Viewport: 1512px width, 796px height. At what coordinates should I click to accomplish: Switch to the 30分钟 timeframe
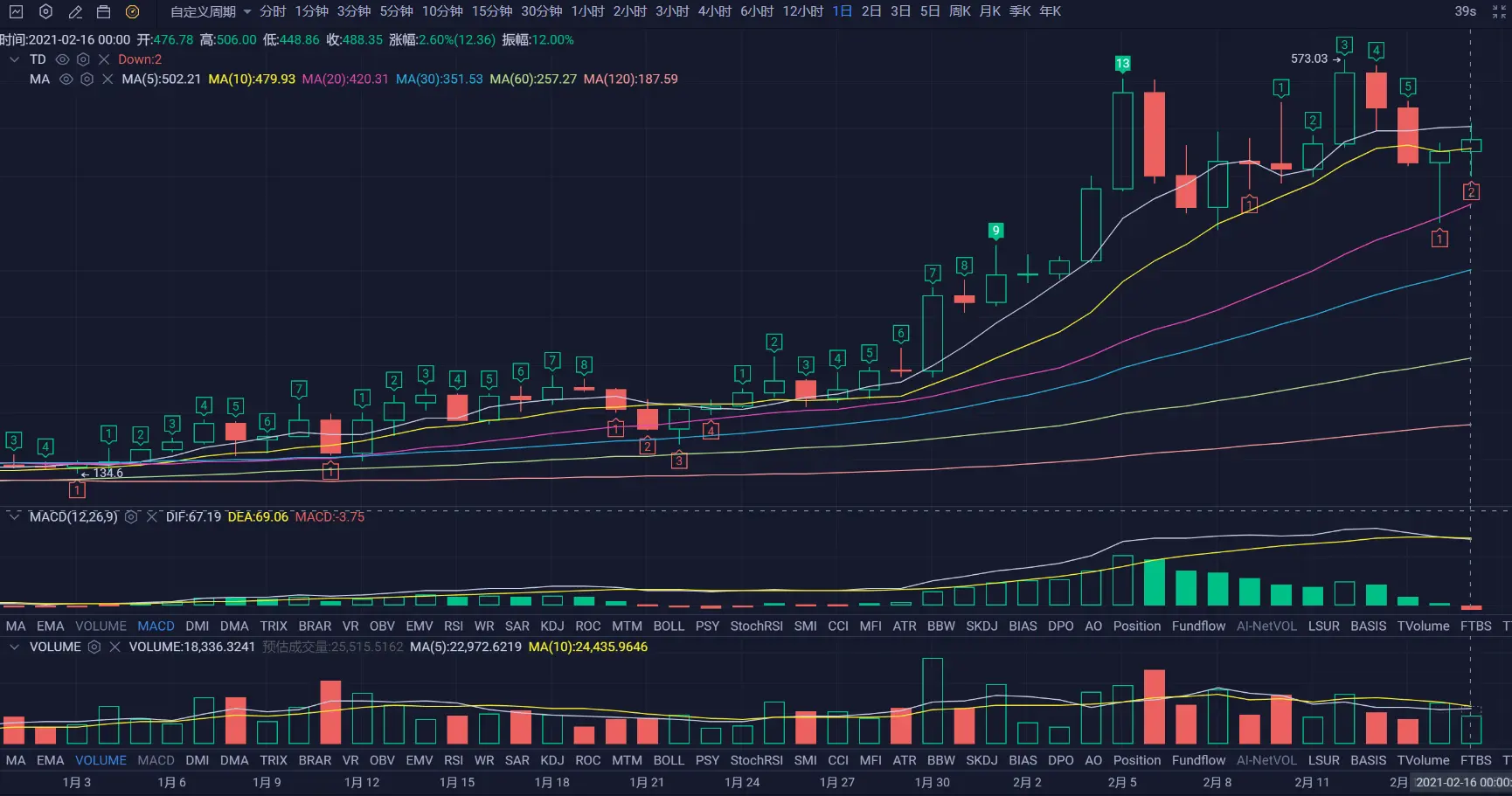pos(542,11)
